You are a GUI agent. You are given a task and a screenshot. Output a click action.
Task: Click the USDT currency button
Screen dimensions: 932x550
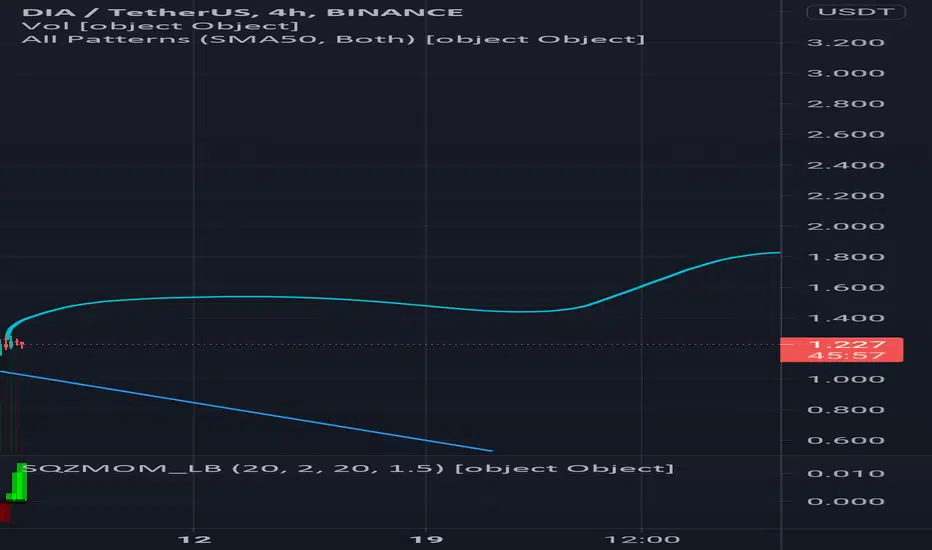click(855, 12)
